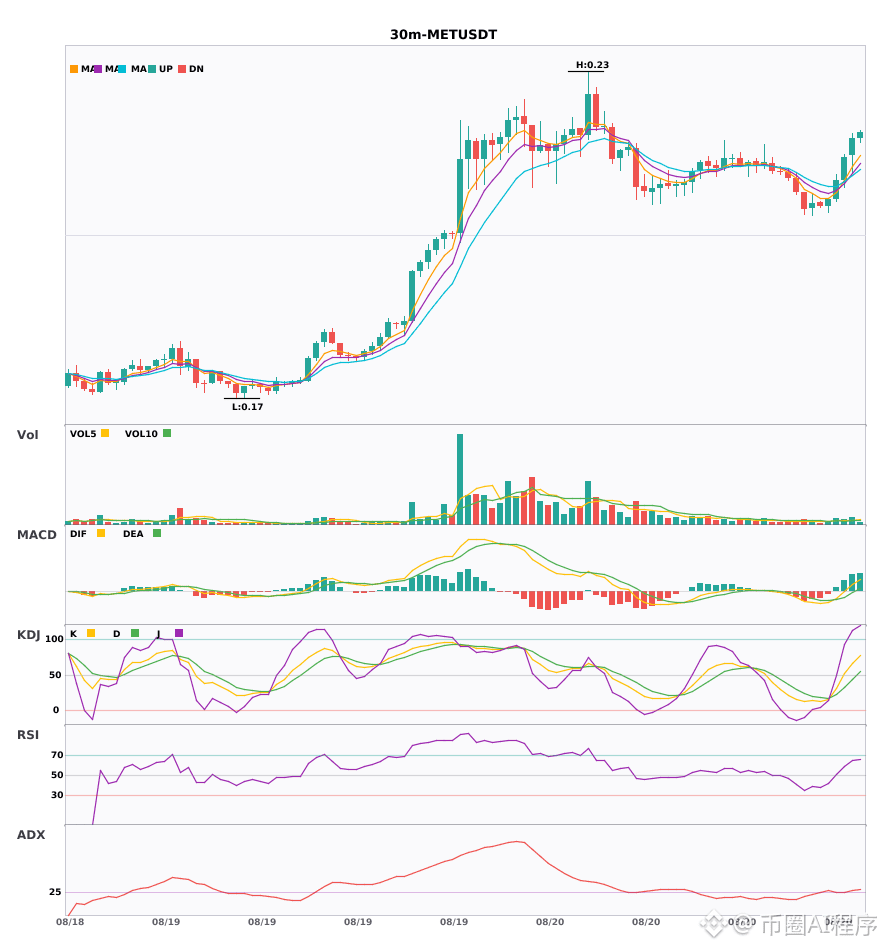
Task: Click the RSI panel label
Action: (x=28, y=735)
